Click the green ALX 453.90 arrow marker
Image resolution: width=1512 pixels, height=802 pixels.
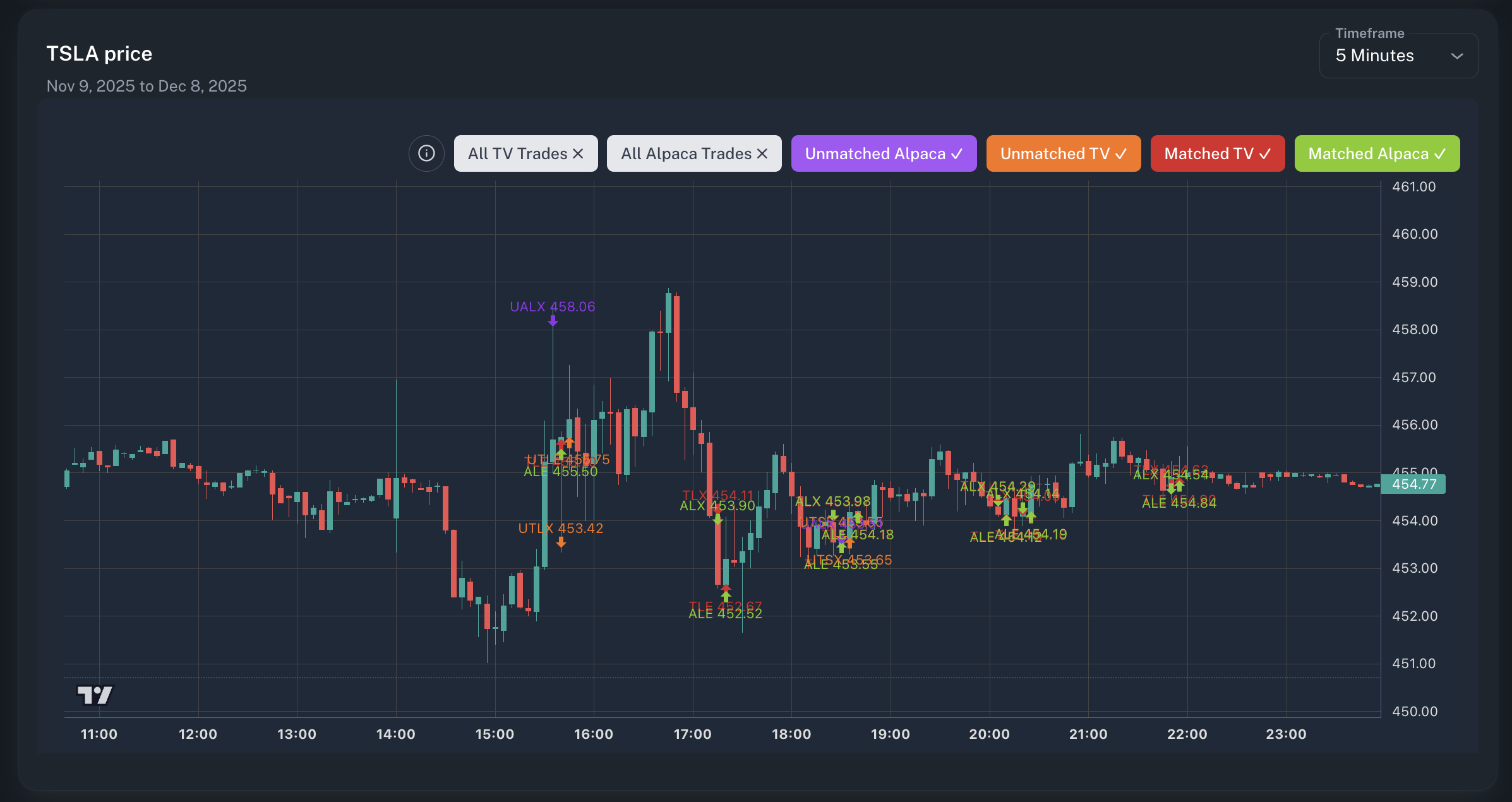pos(718,518)
